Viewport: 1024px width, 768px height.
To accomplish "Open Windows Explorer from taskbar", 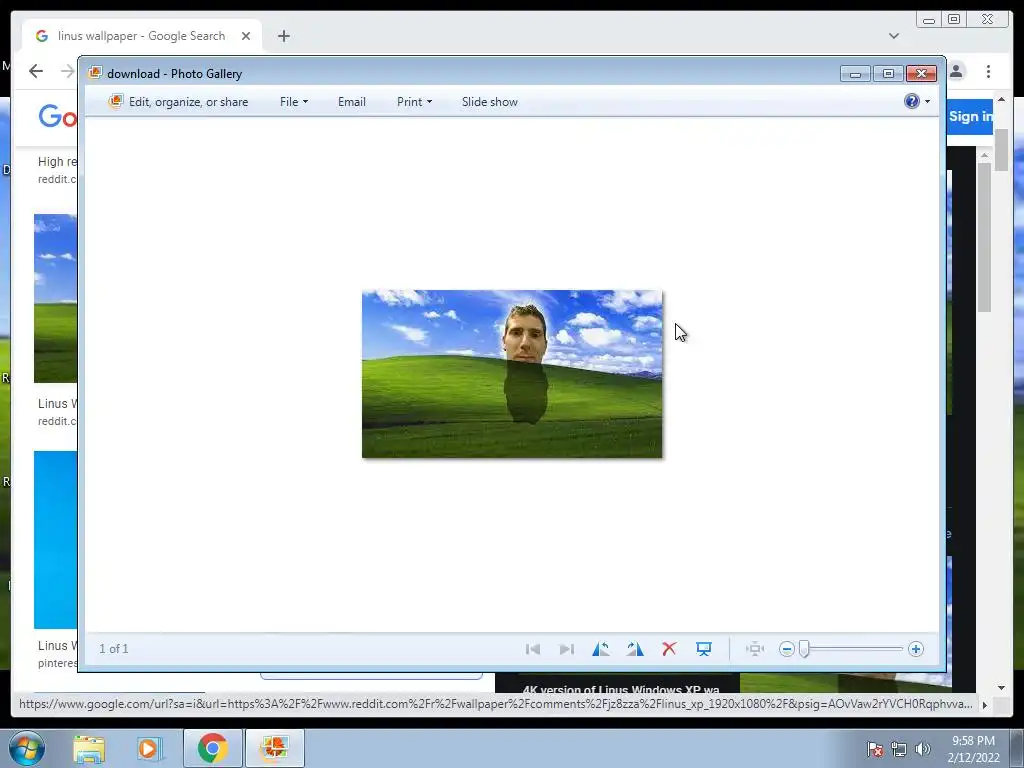I will pyautogui.click(x=89, y=748).
